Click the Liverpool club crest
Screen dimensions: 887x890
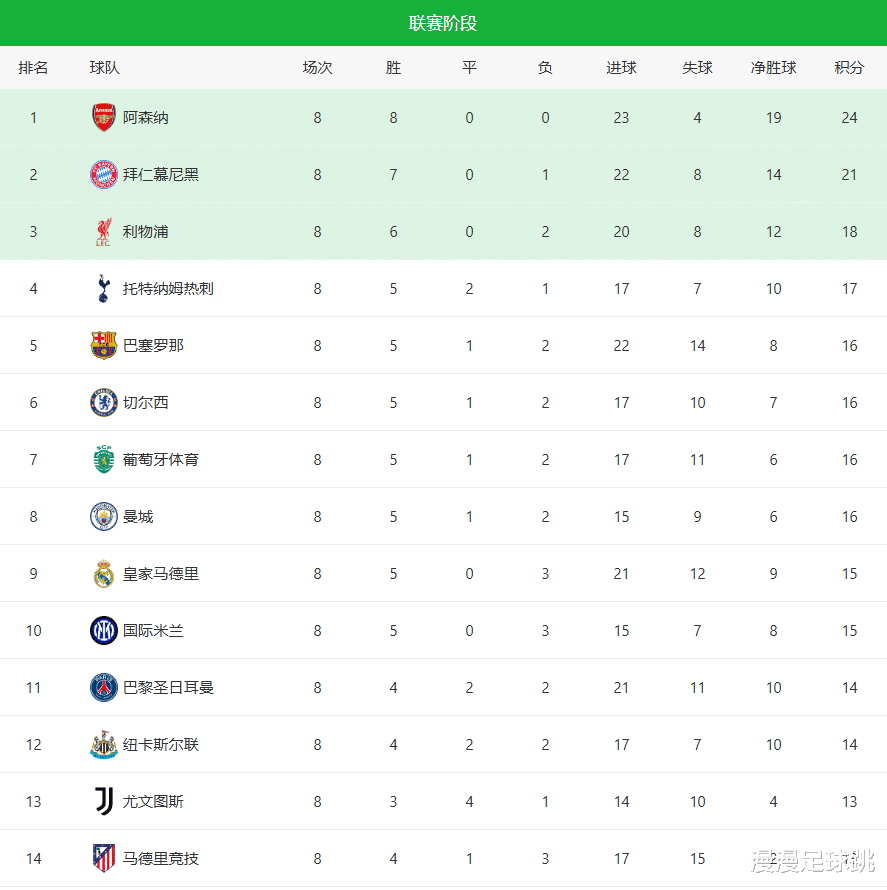click(x=104, y=232)
